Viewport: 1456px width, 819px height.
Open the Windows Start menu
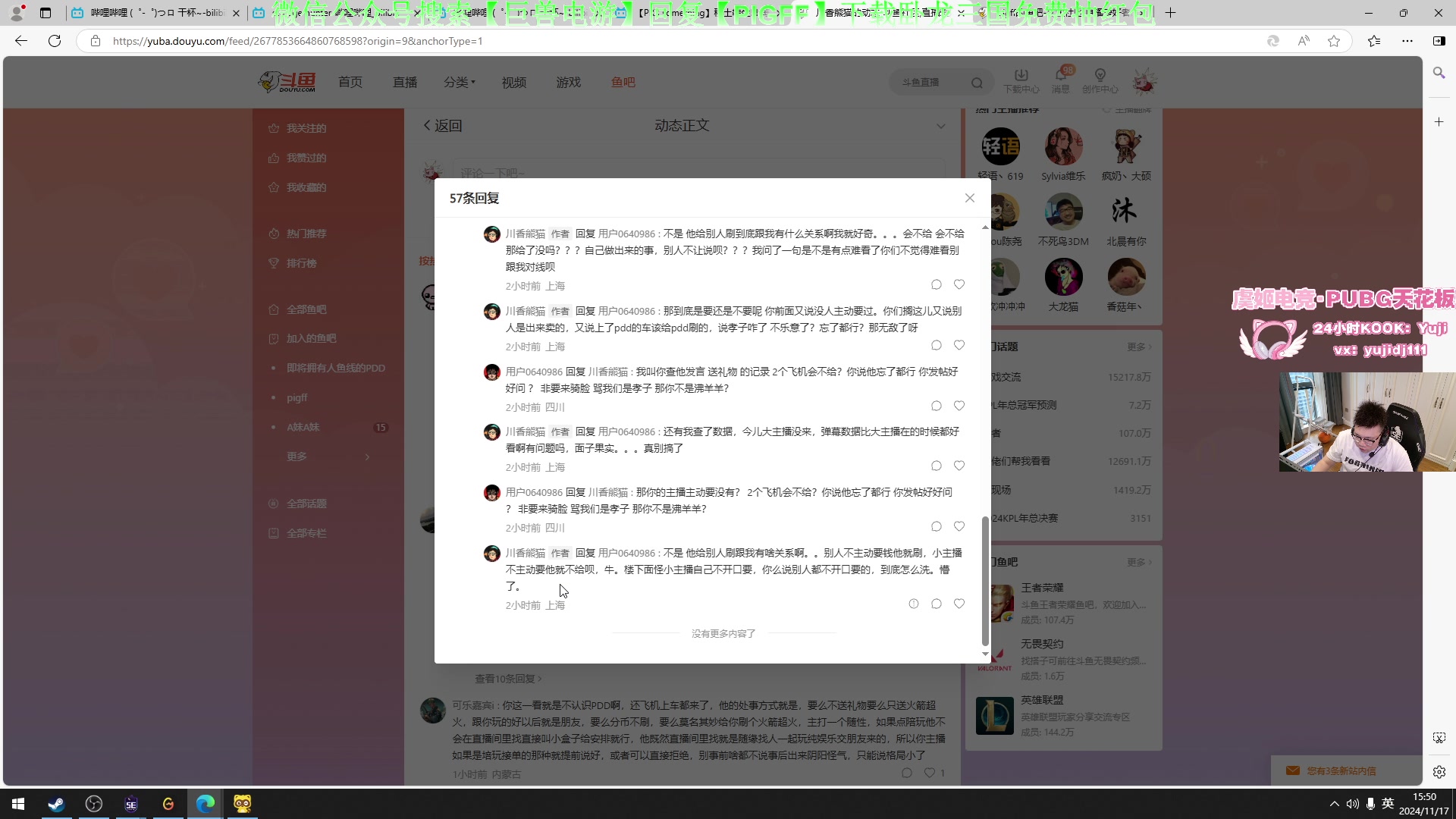pos(18,804)
